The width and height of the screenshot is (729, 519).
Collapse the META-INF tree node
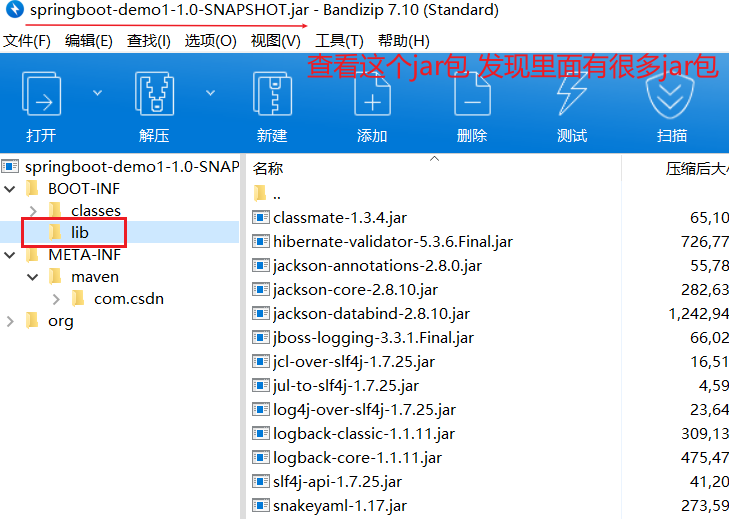click(10, 255)
